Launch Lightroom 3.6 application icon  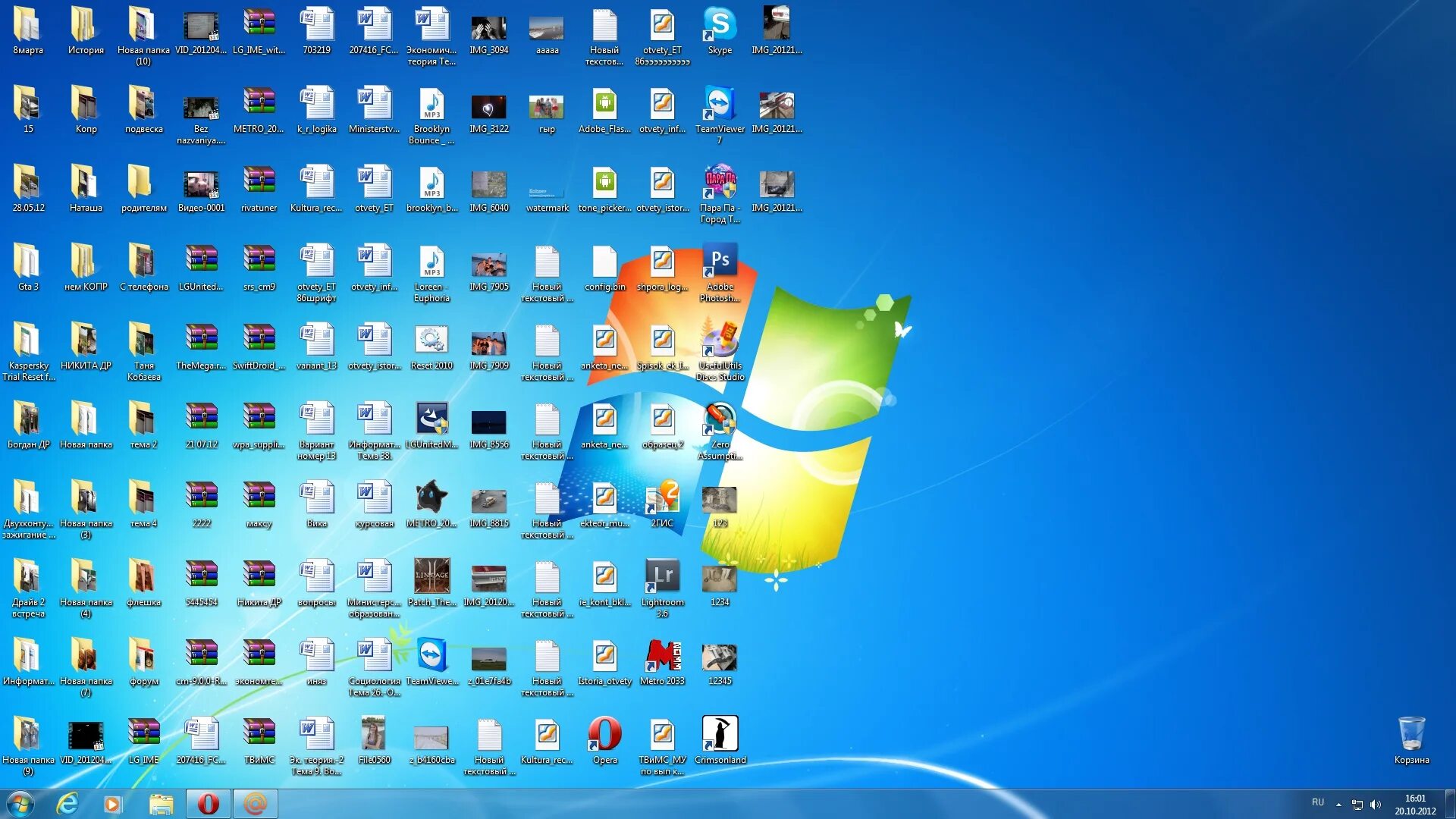point(661,579)
